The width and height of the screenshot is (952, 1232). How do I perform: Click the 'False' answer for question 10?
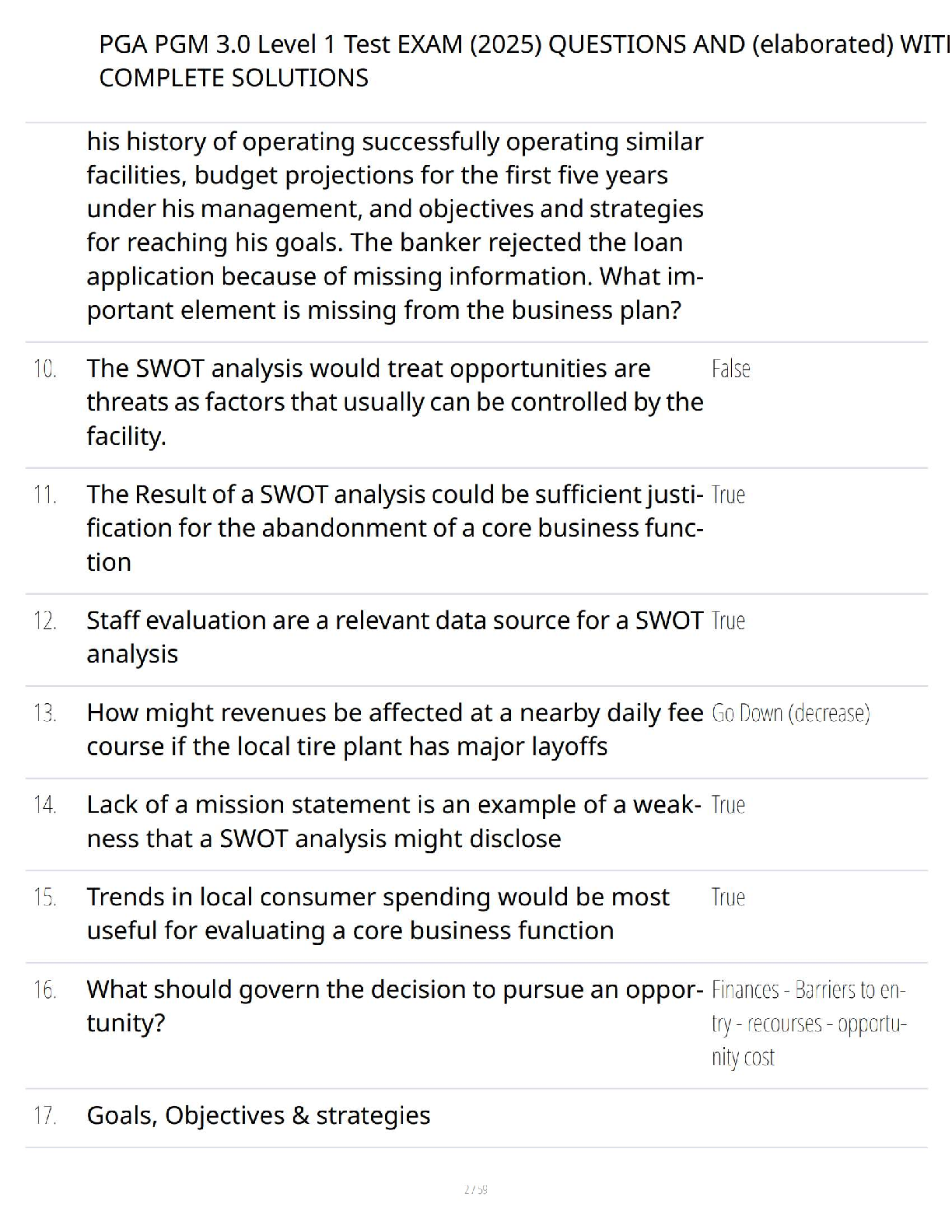point(730,369)
